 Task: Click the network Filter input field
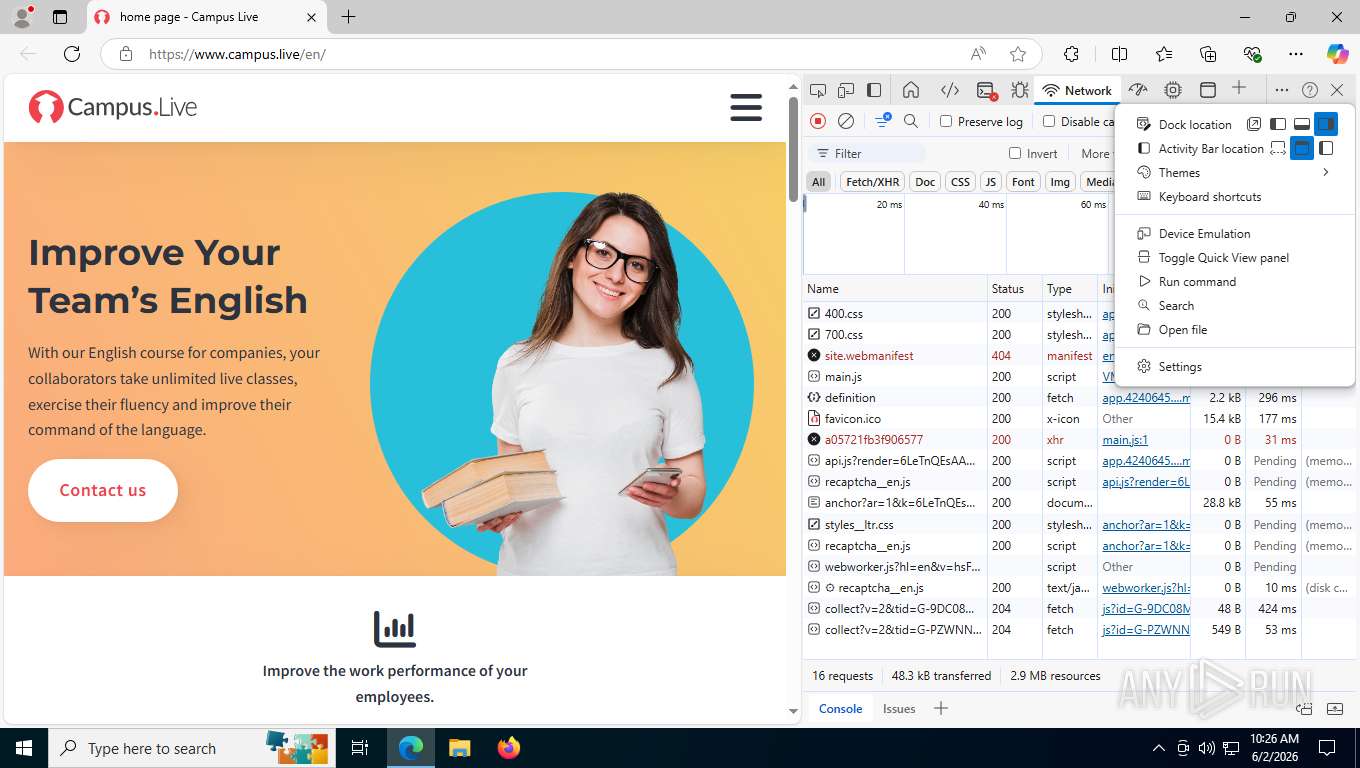[866, 153]
